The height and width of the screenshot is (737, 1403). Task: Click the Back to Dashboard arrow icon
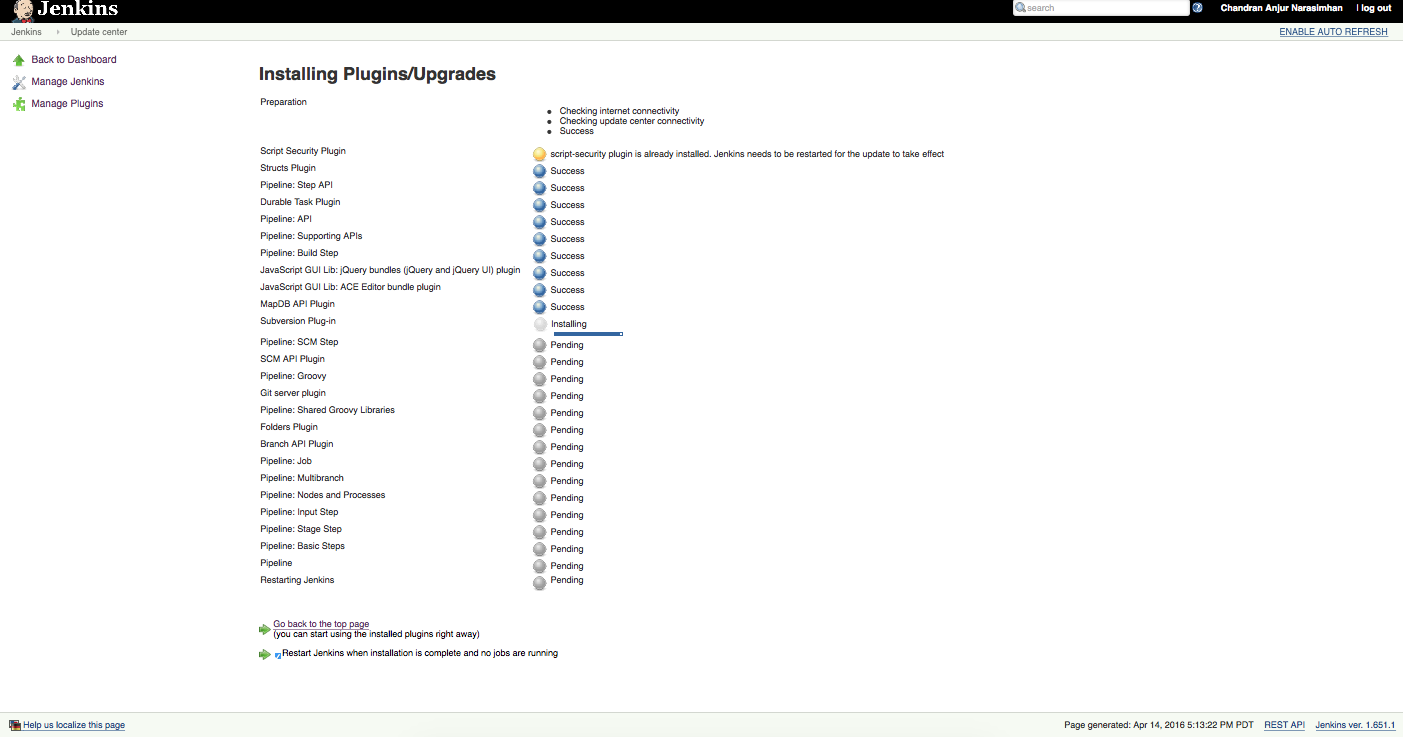pyautogui.click(x=18, y=60)
